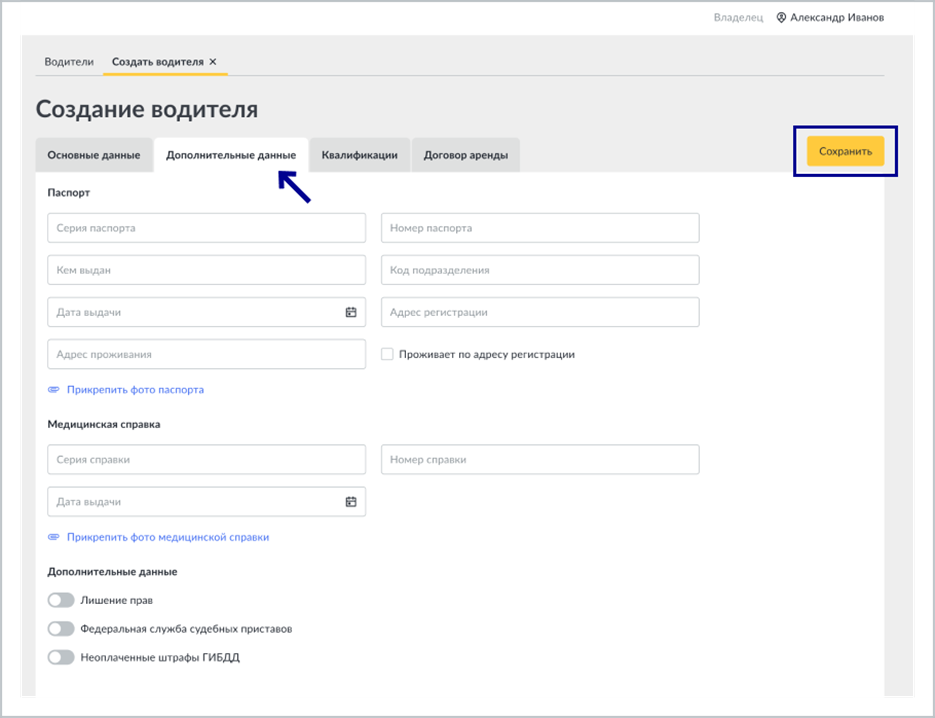The width and height of the screenshot is (935, 718).
Task: Open calendar icon in medical certificate date
Action: (x=351, y=502)
